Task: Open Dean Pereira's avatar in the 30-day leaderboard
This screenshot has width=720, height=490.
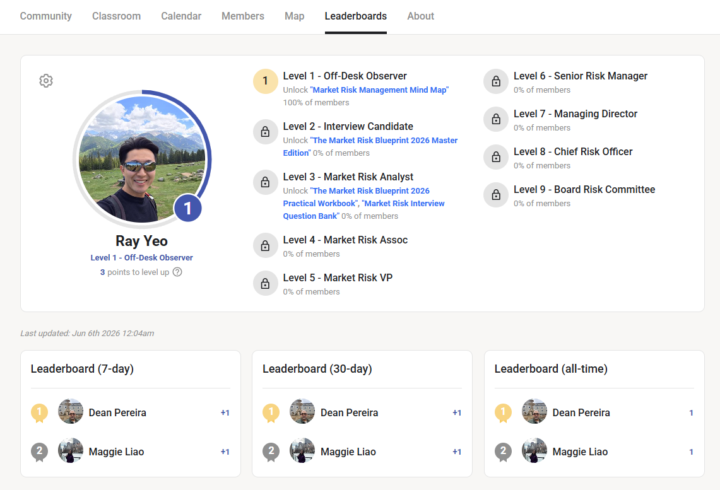Action: pyautogui.click(x=302, y=411)
